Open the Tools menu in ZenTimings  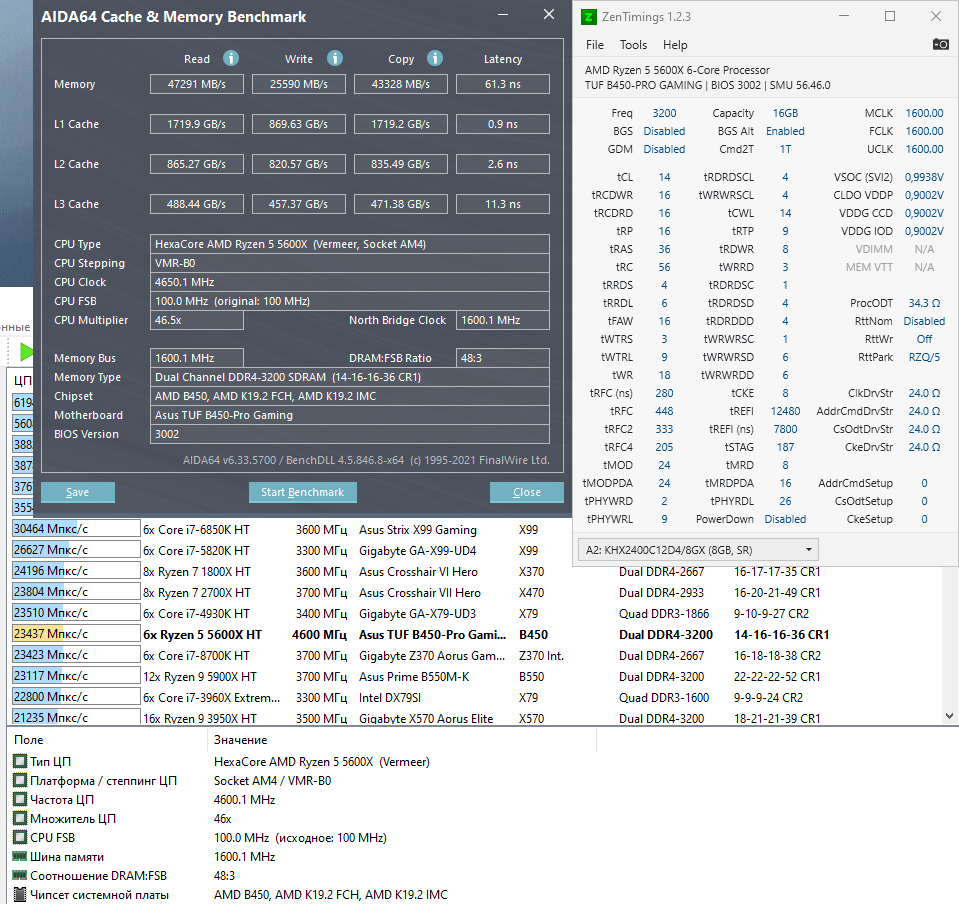click(x=633, y=45)
